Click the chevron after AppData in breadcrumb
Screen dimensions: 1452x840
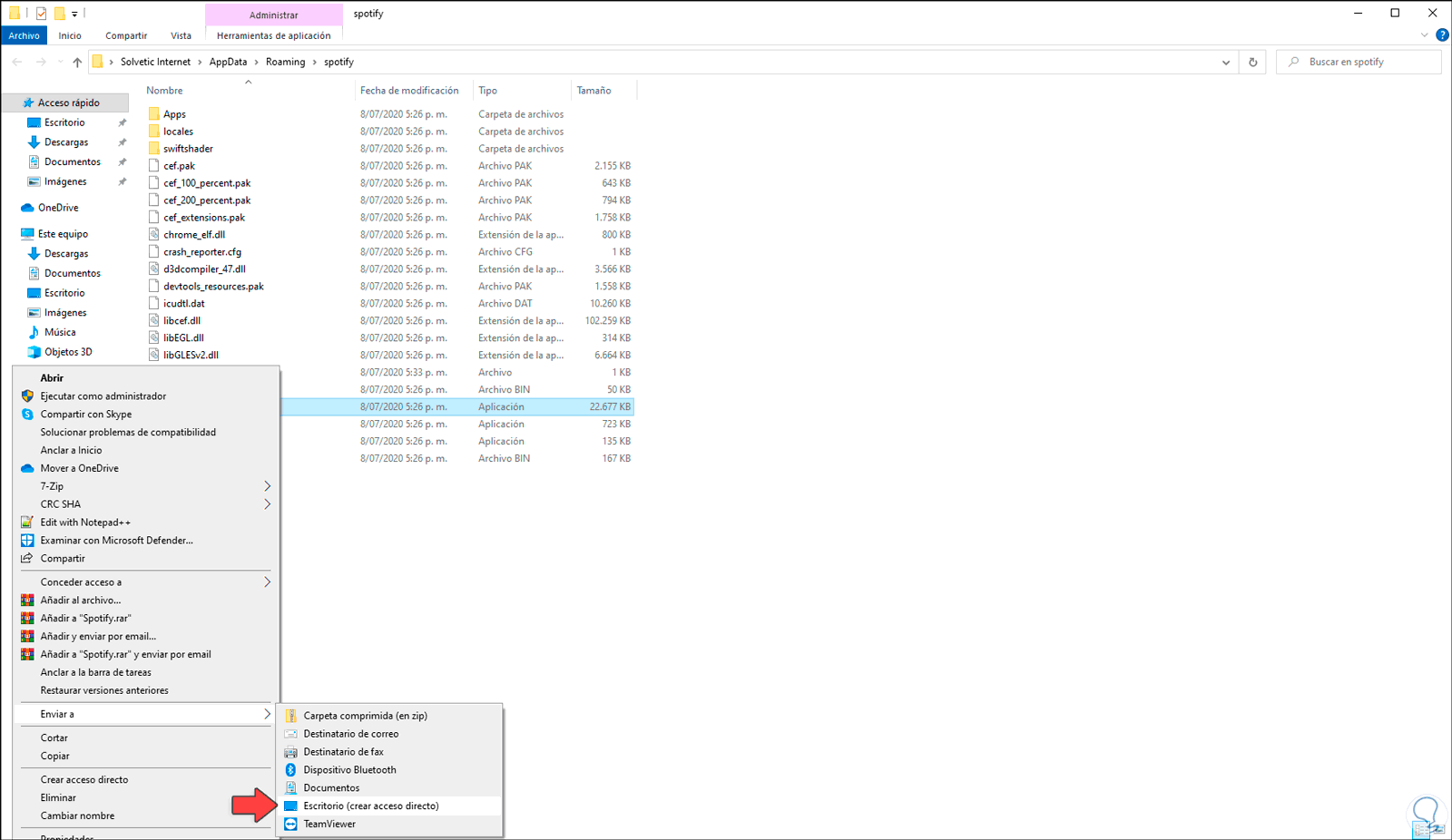(x=256, y=63)
